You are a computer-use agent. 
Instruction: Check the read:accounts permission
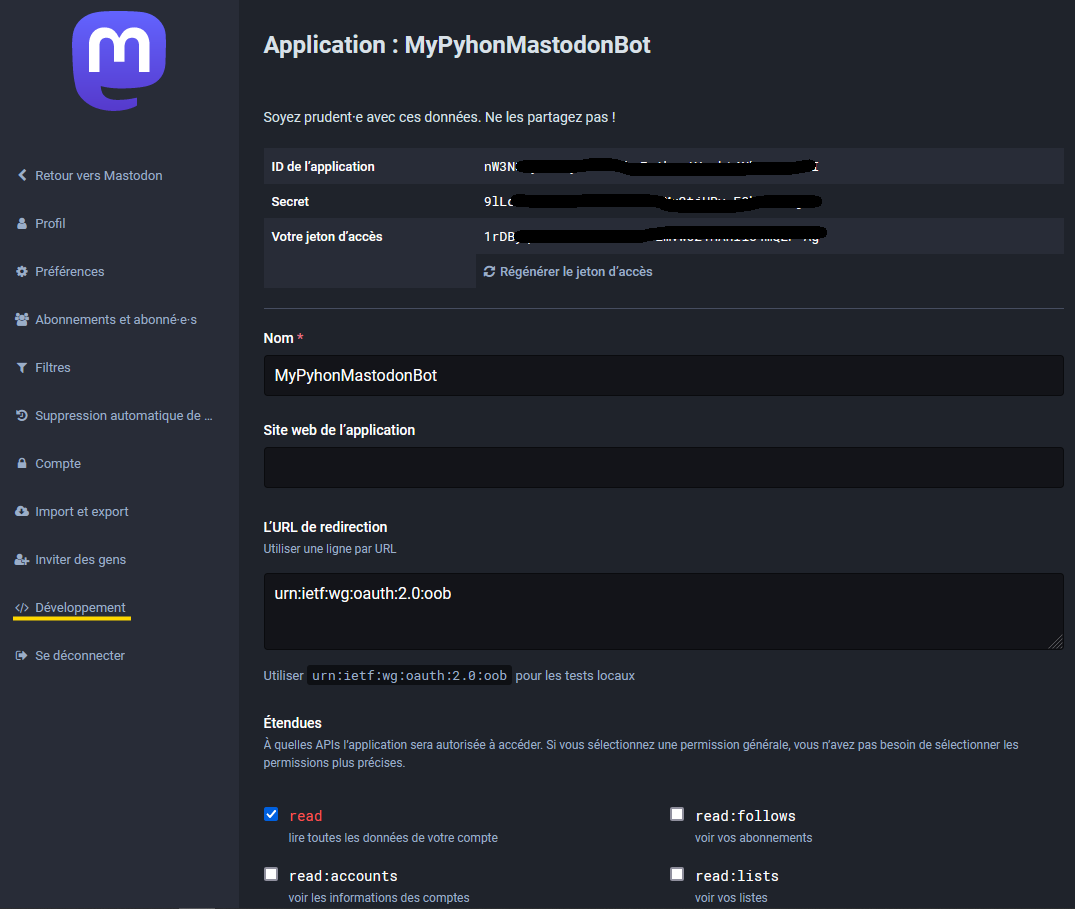coord(270,874)
